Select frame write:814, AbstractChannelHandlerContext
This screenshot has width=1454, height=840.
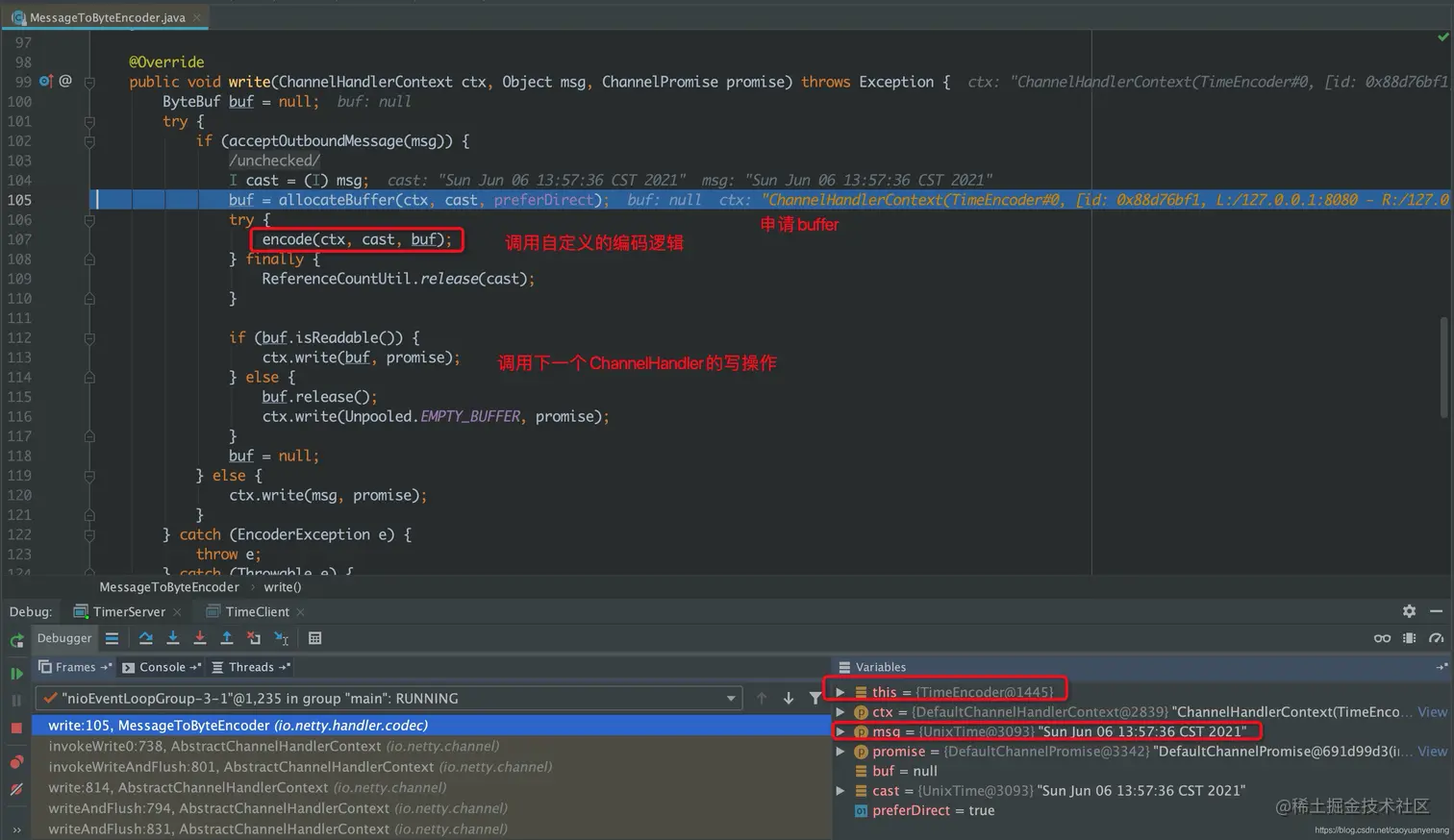point(432,787)
